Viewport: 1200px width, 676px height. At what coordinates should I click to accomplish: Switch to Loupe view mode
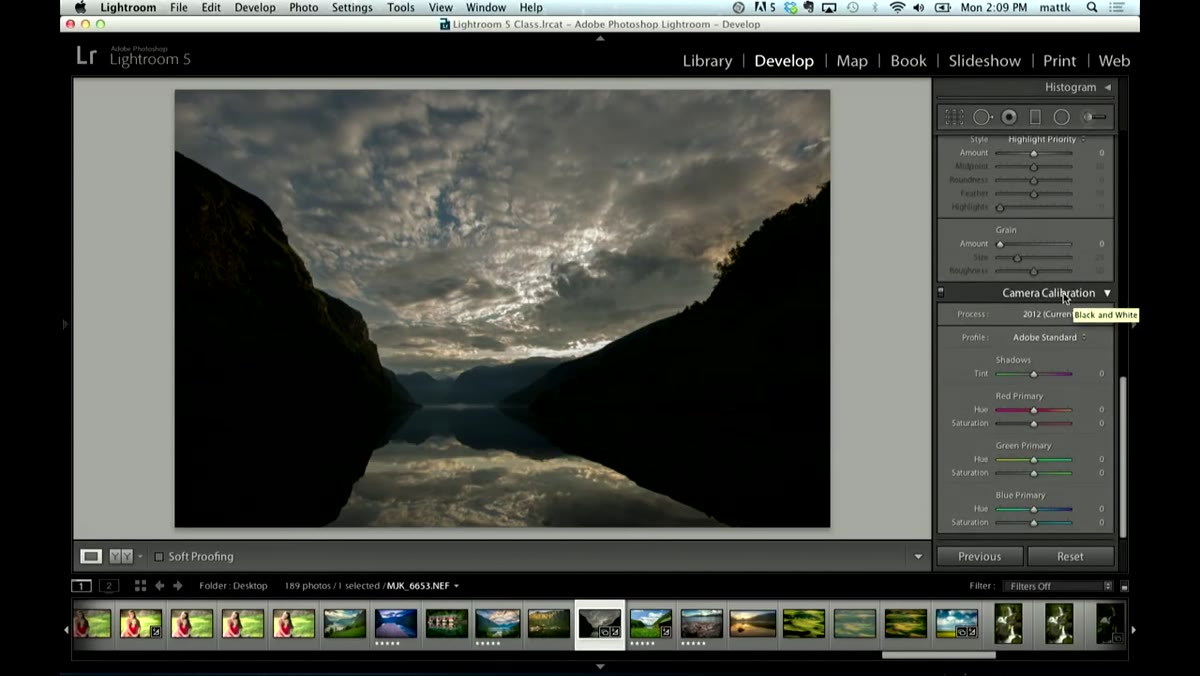click(x=91, y=556)
